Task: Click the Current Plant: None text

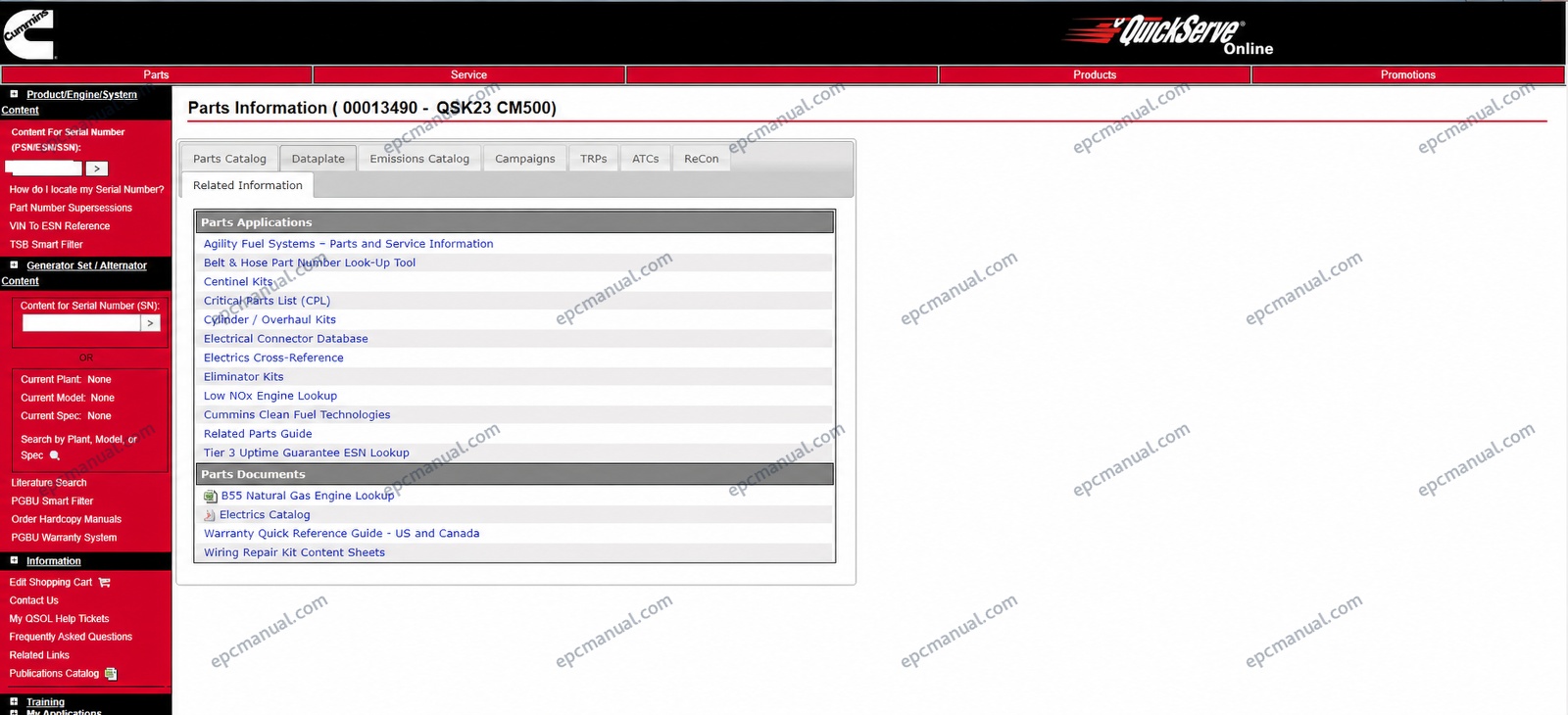Action: (66, 380)
